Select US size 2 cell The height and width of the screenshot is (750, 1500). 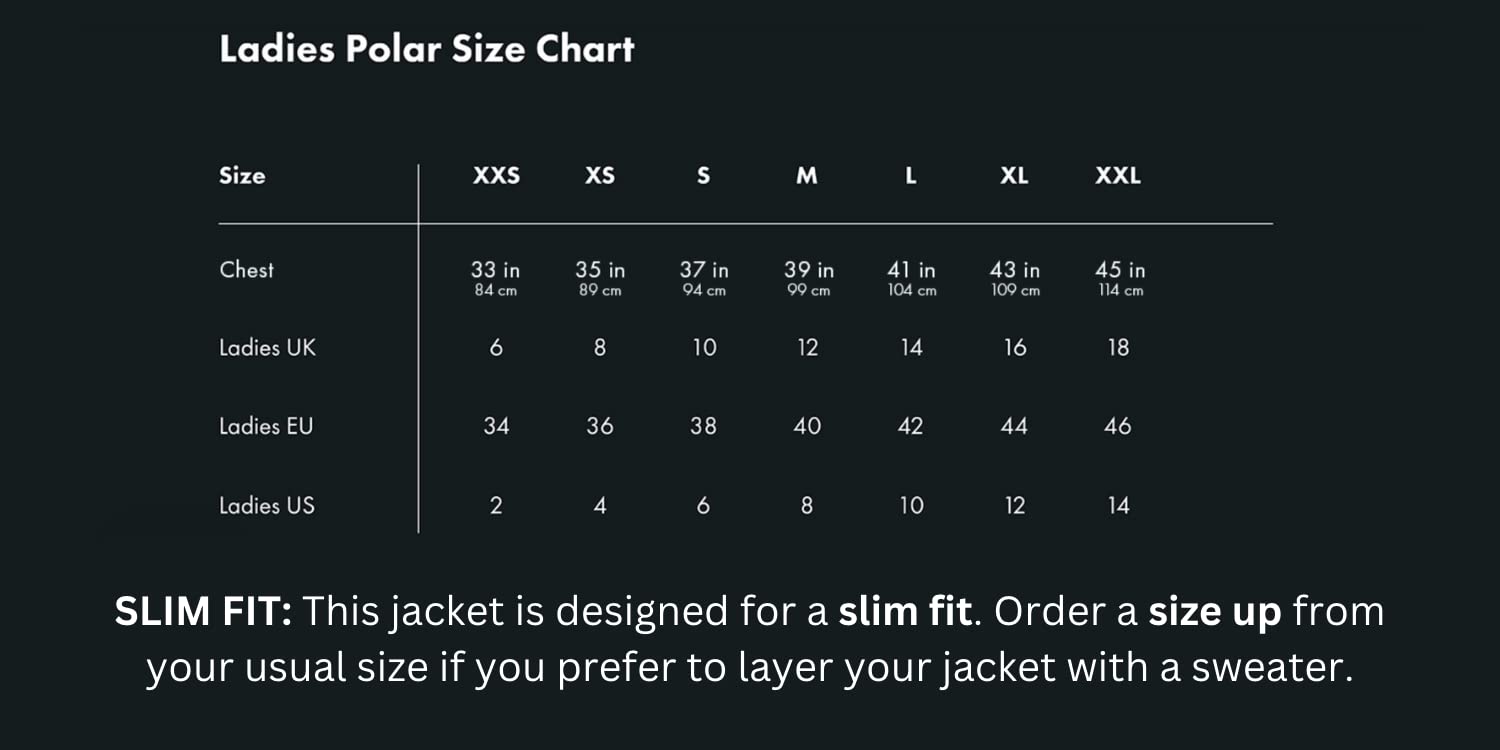(496, 506)
